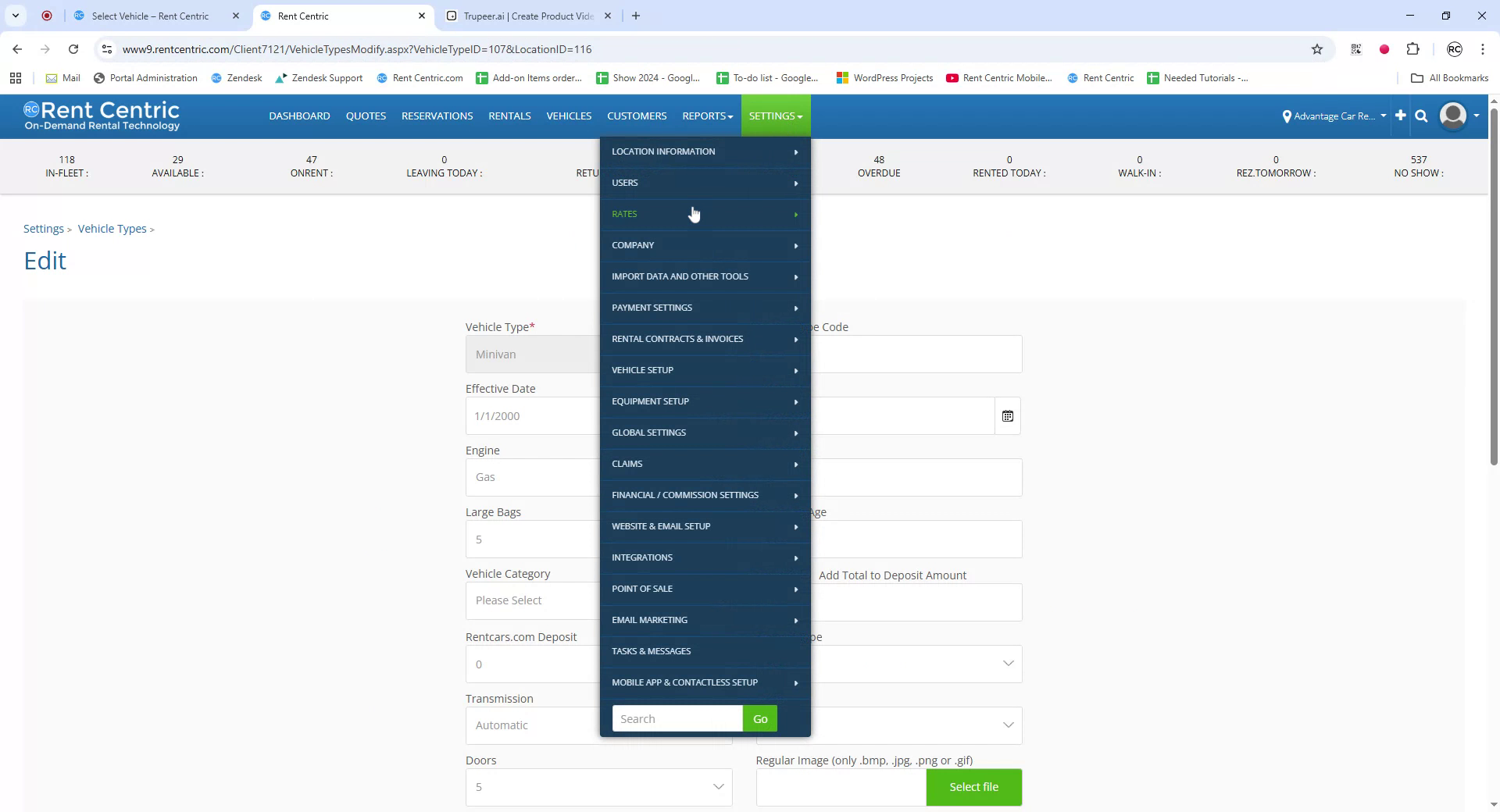Open the calendar picker beside the date field
Image resolution: width=1500 pixels, height=812 pixels.
pos(1007,415)
